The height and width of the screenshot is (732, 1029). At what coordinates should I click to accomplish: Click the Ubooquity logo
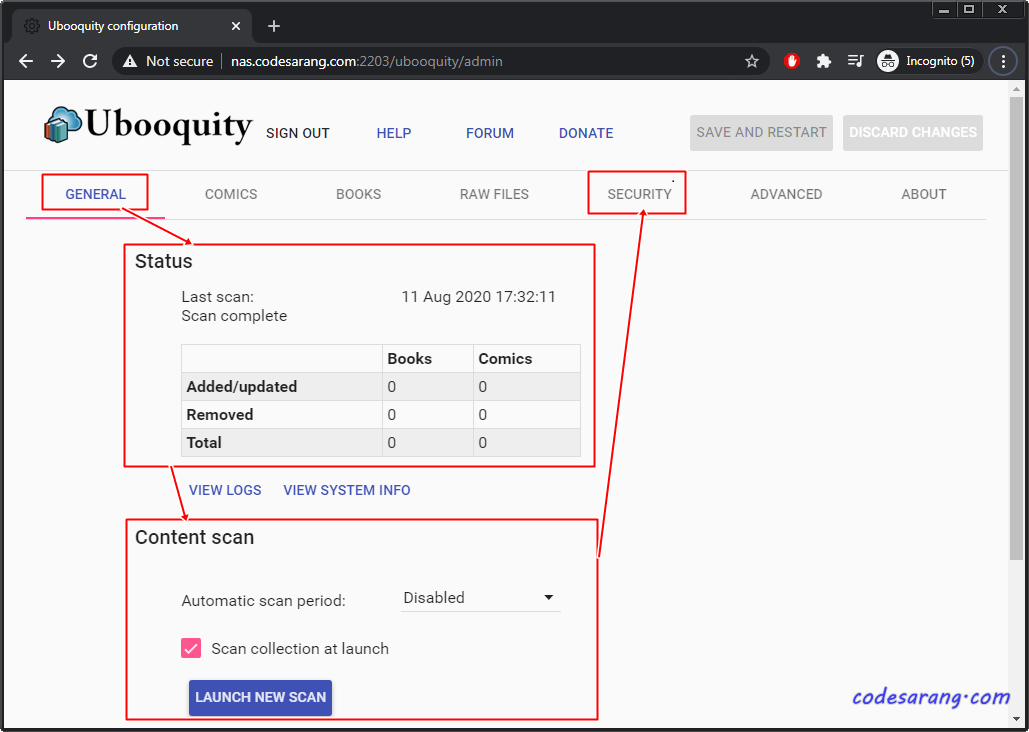pyautogui.click(x=148, y=125)
